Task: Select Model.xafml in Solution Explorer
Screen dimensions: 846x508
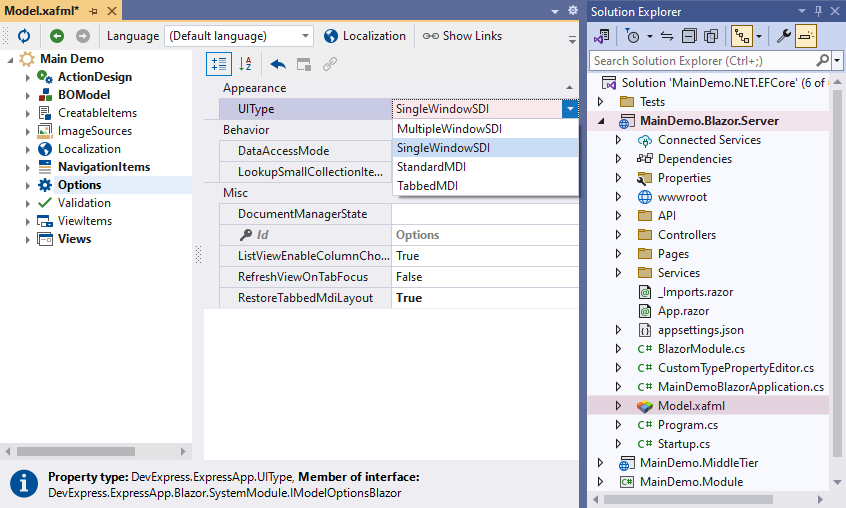Action: 691,406
